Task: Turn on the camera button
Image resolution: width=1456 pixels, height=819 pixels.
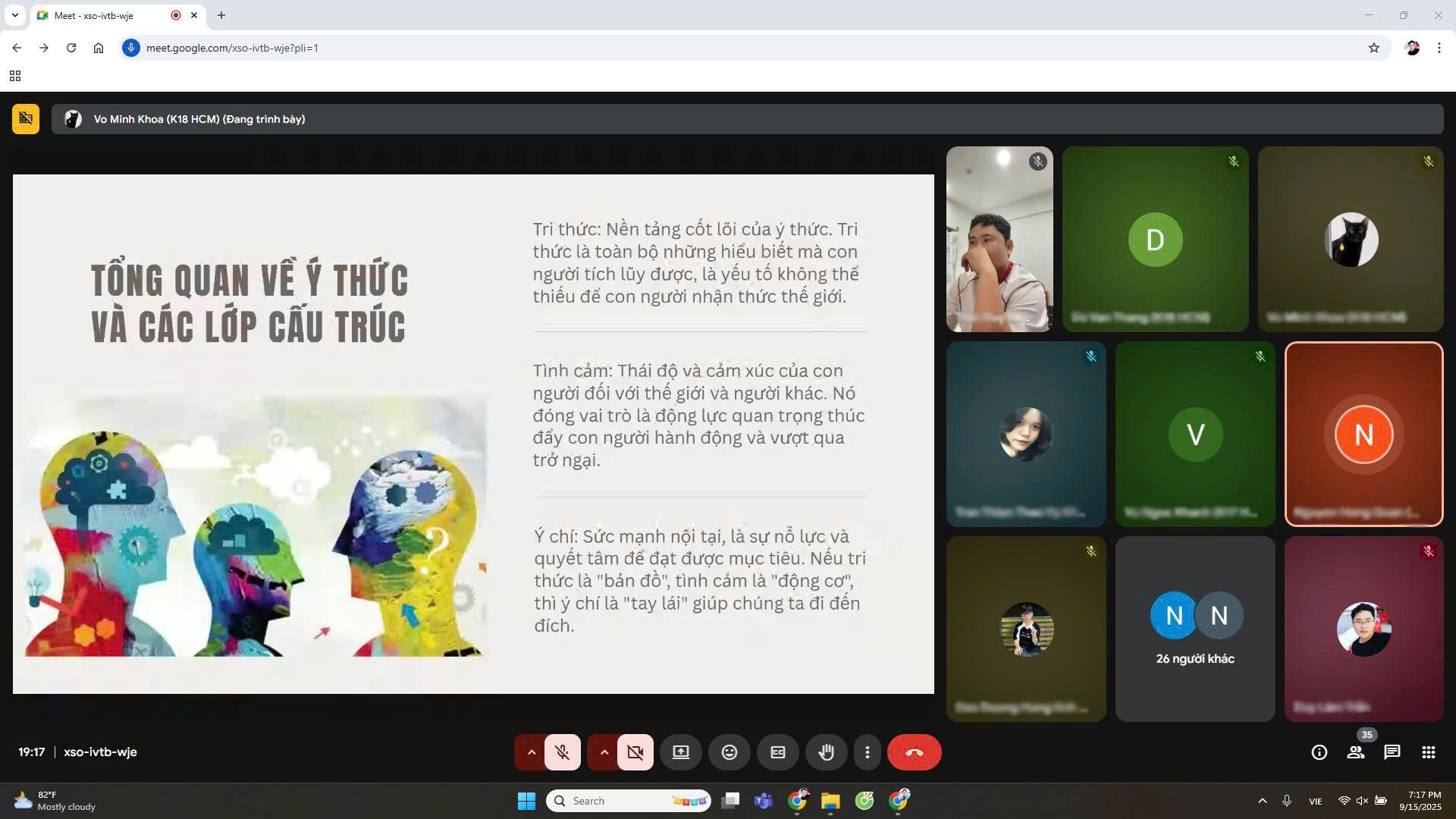Action: point(635,752)
